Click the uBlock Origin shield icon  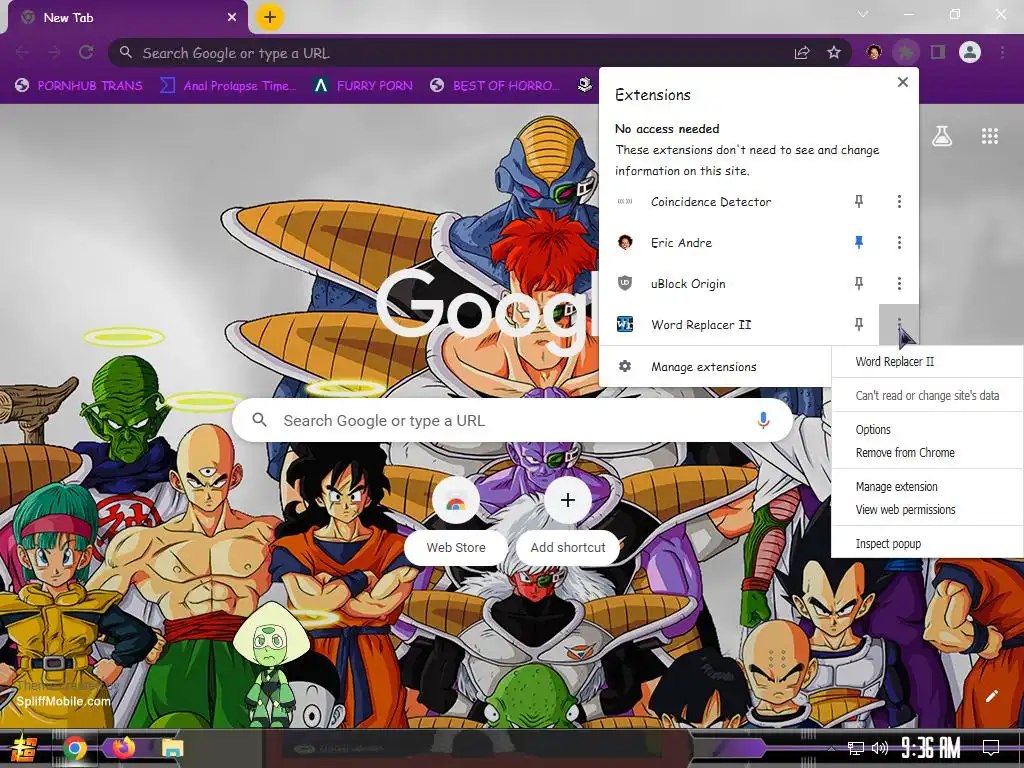tap(624, 283)
